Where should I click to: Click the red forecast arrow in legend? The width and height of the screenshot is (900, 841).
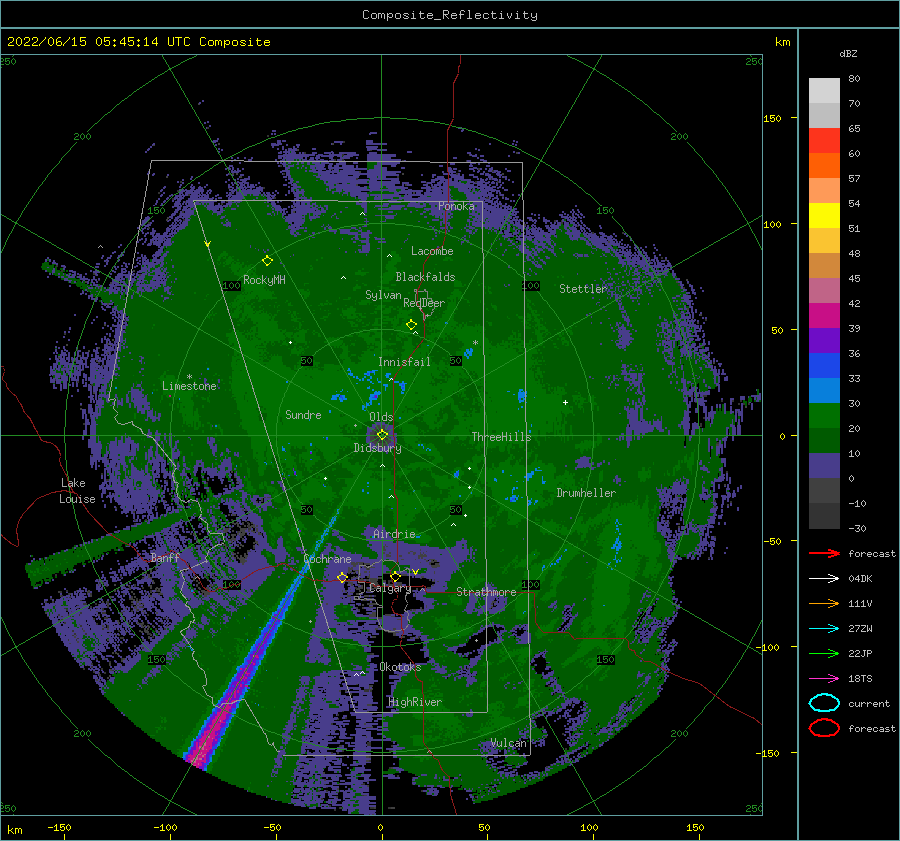pyautogui.click(x=824, y=553)
